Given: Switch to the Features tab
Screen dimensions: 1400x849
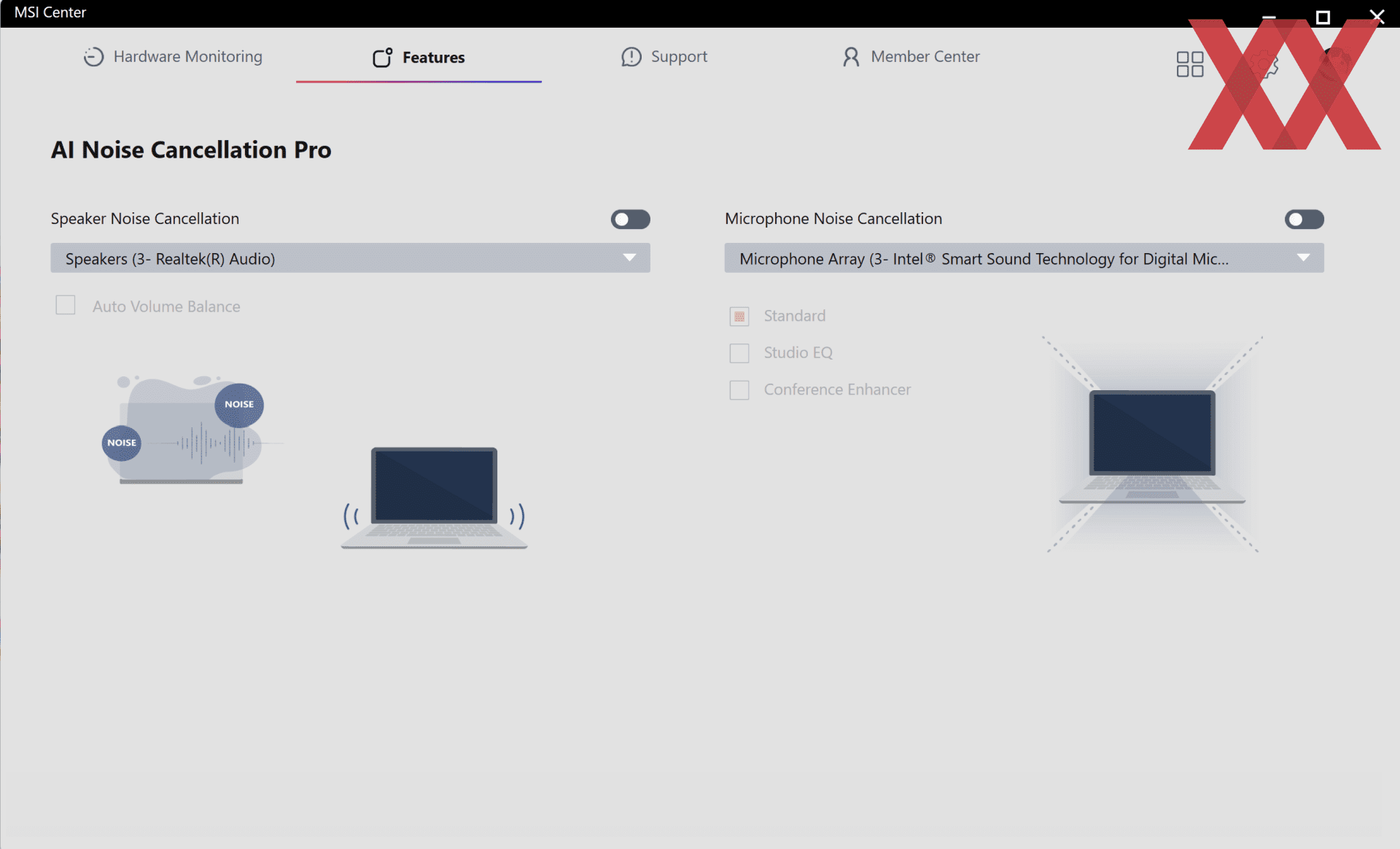Looking at the screenshot, I should tap(419, 58).
